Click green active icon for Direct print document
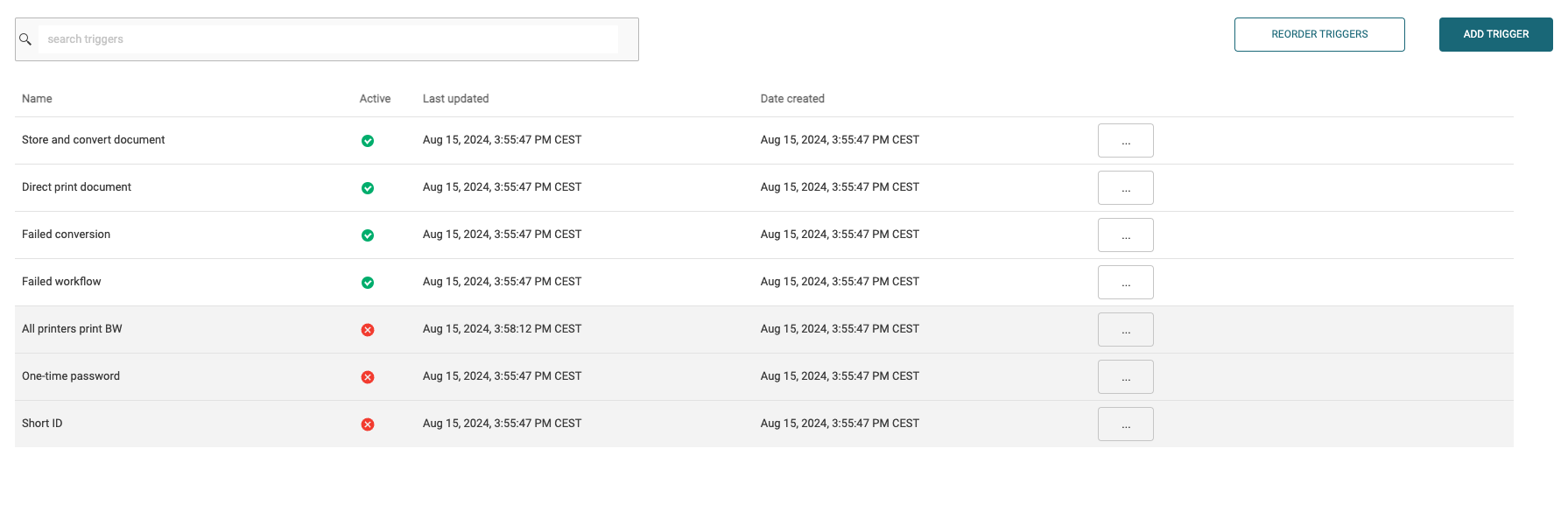This screenshot has width=1568, height=505. click(368, 188)
